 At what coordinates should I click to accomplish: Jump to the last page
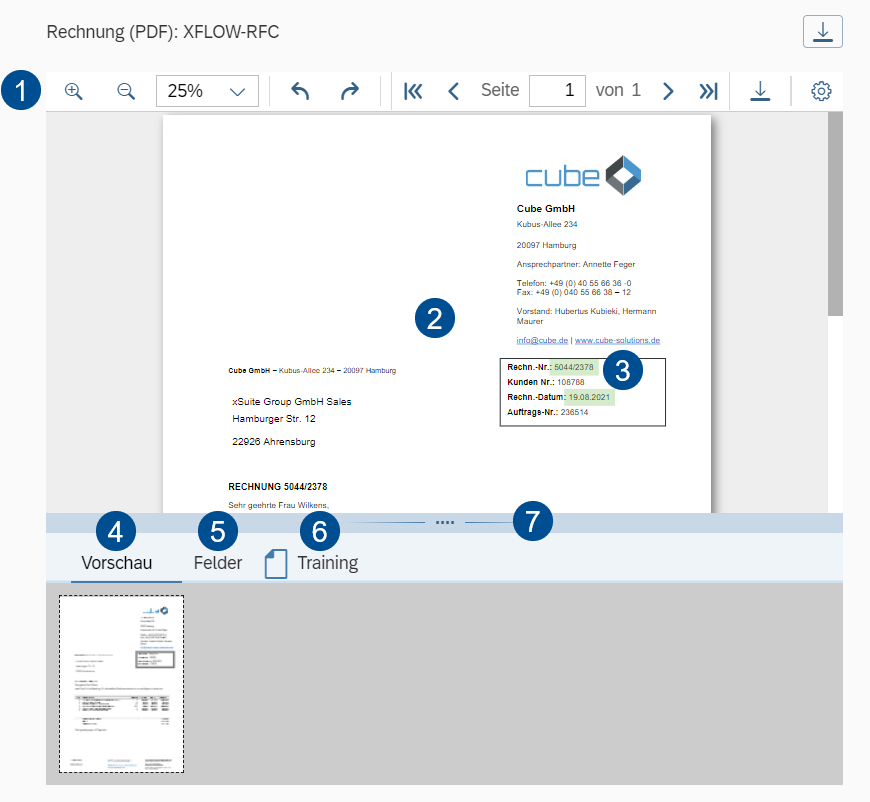(708, 91)
